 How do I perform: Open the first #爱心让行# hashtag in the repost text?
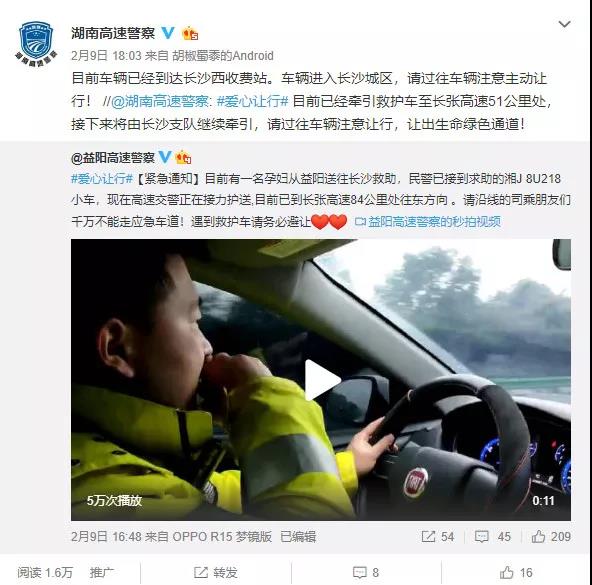click(x=253, y=101)
